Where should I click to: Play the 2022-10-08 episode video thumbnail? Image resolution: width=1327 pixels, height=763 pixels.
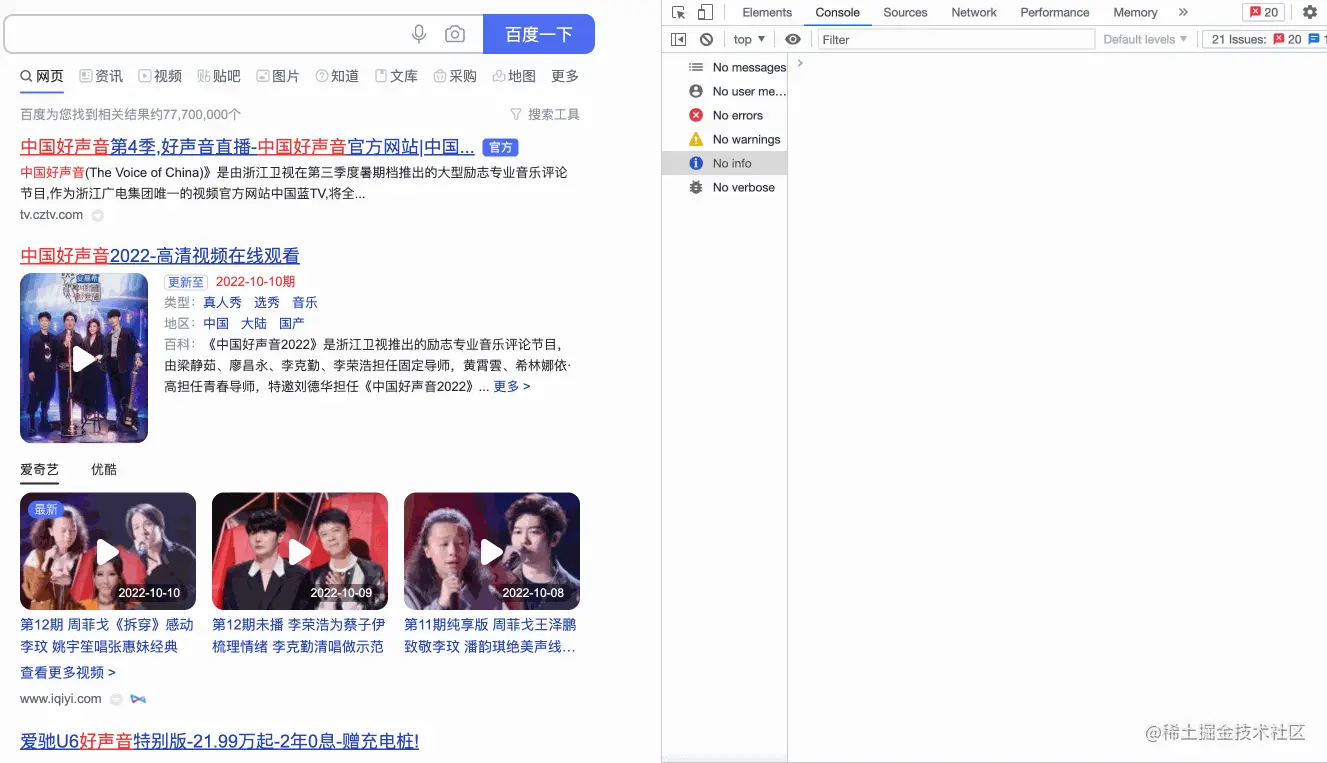click(492, 551)
